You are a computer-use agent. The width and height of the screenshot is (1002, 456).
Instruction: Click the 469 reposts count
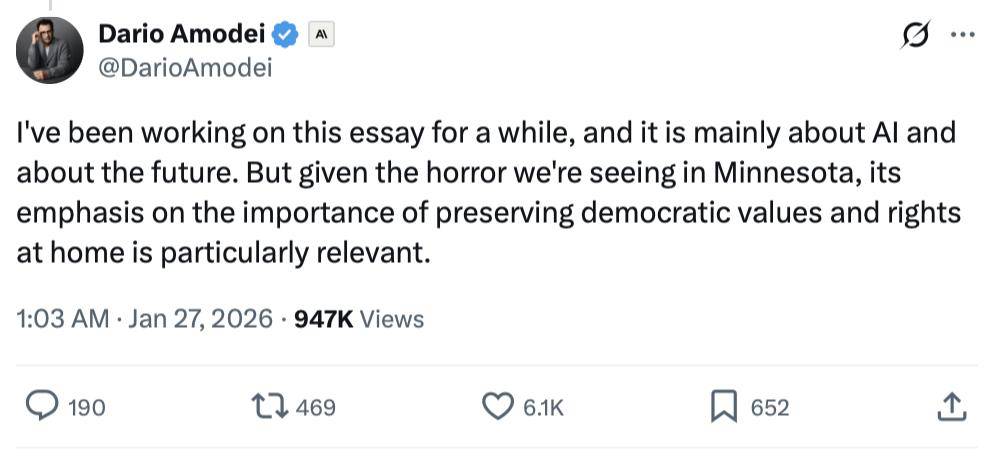tap(316, 407)
